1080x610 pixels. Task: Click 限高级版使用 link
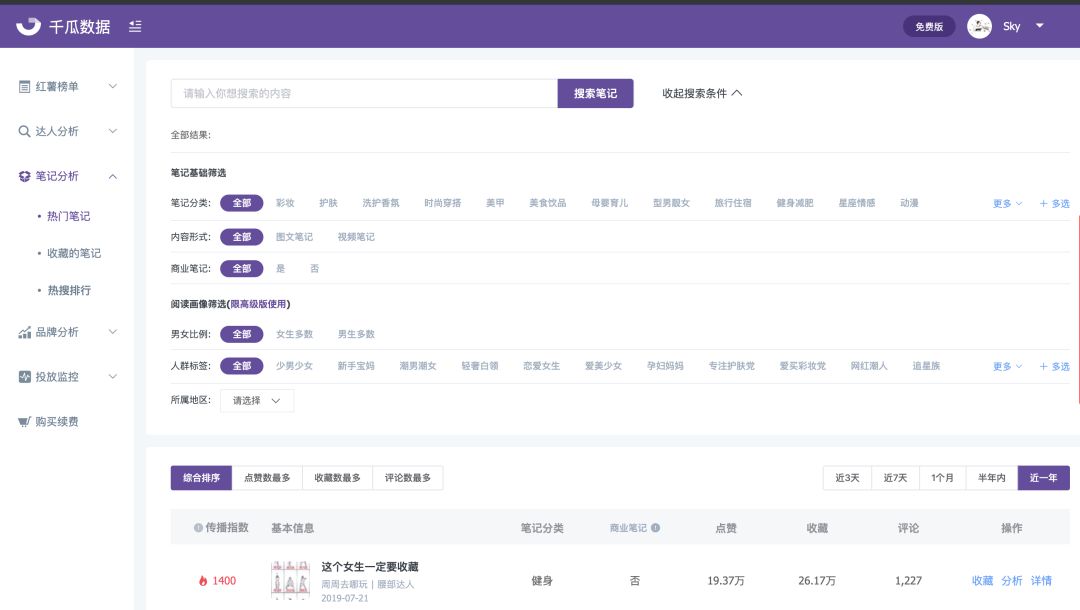click(x=258, y=304)
